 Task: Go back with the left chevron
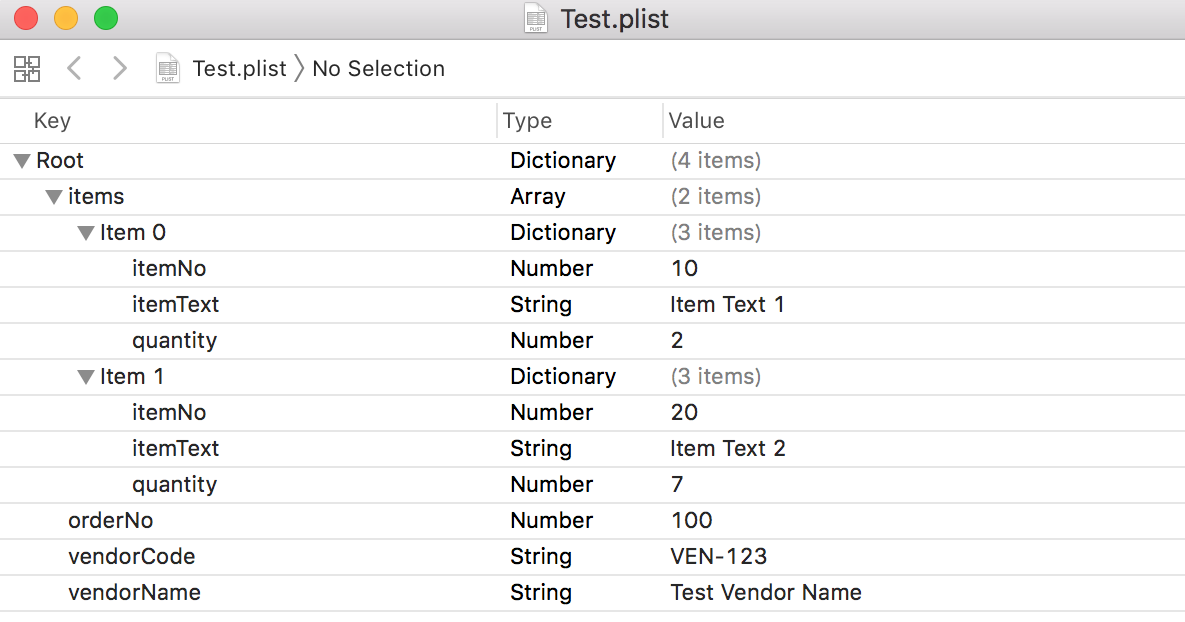(73, 69)
